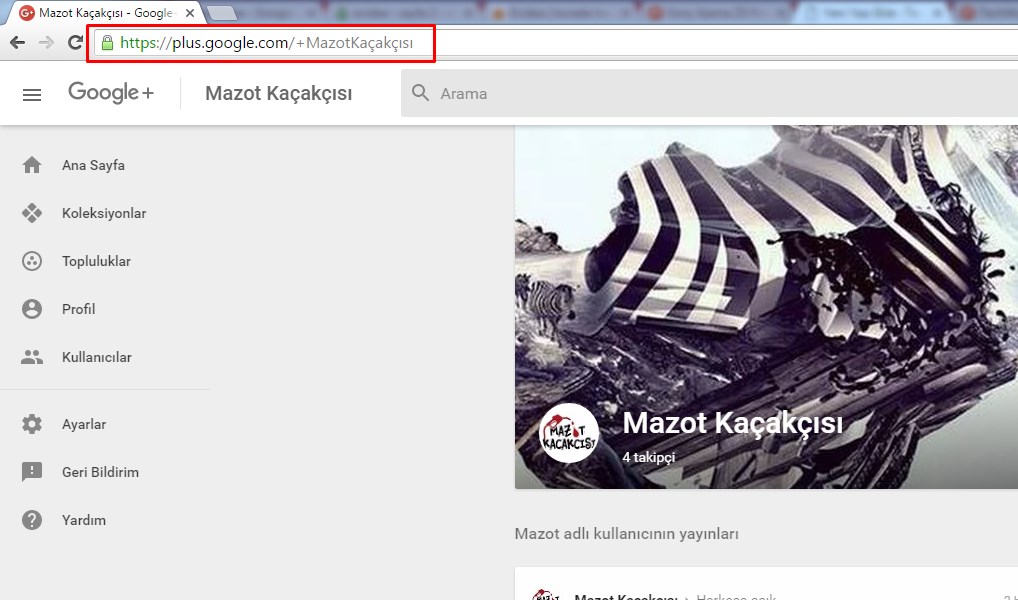Viewport: 1018px width, 600px height.
Task: Click the Google+ logo
Action: (x=111, y=93)
